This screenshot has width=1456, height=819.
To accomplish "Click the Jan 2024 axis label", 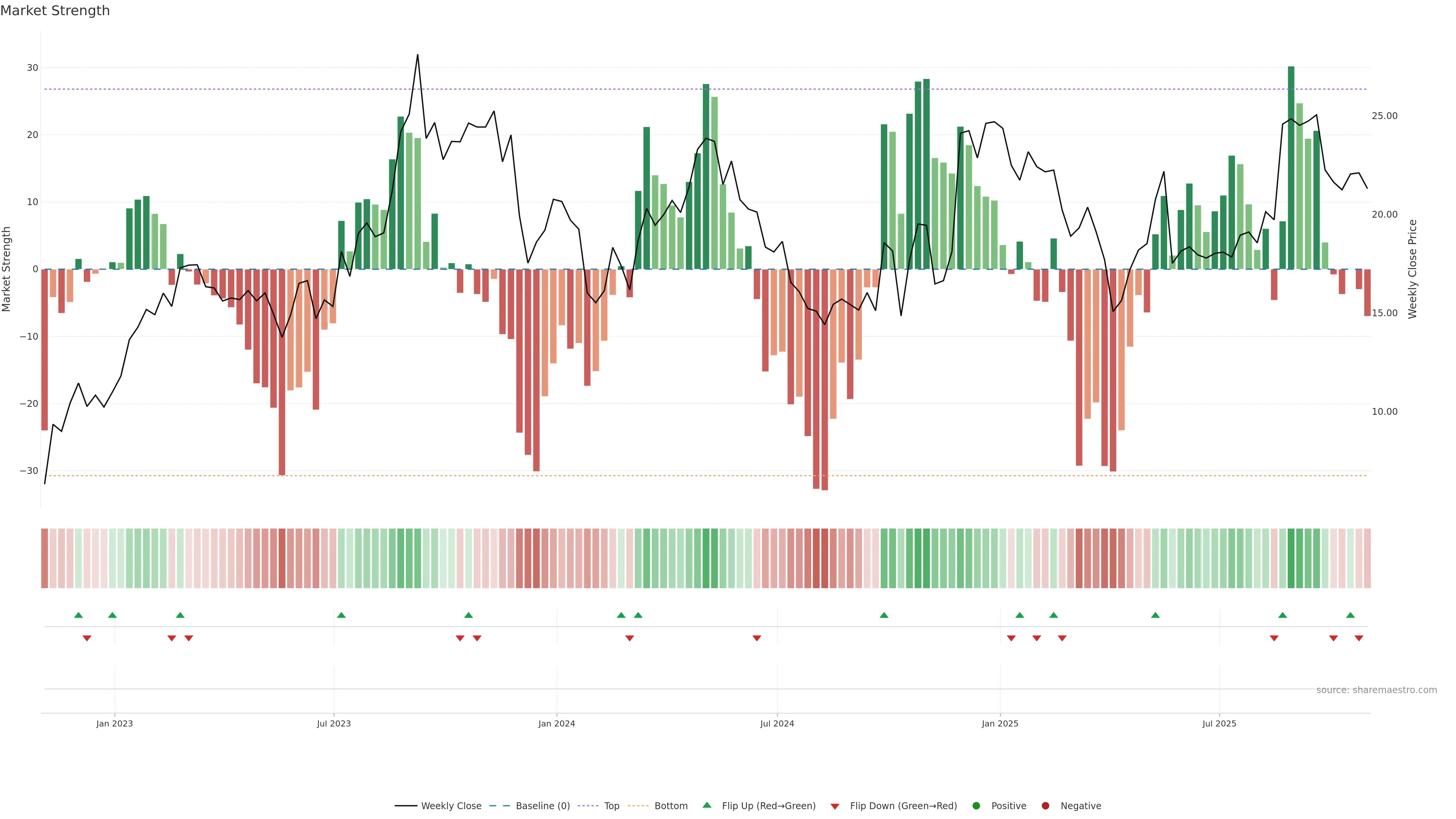I will [557, 723].
